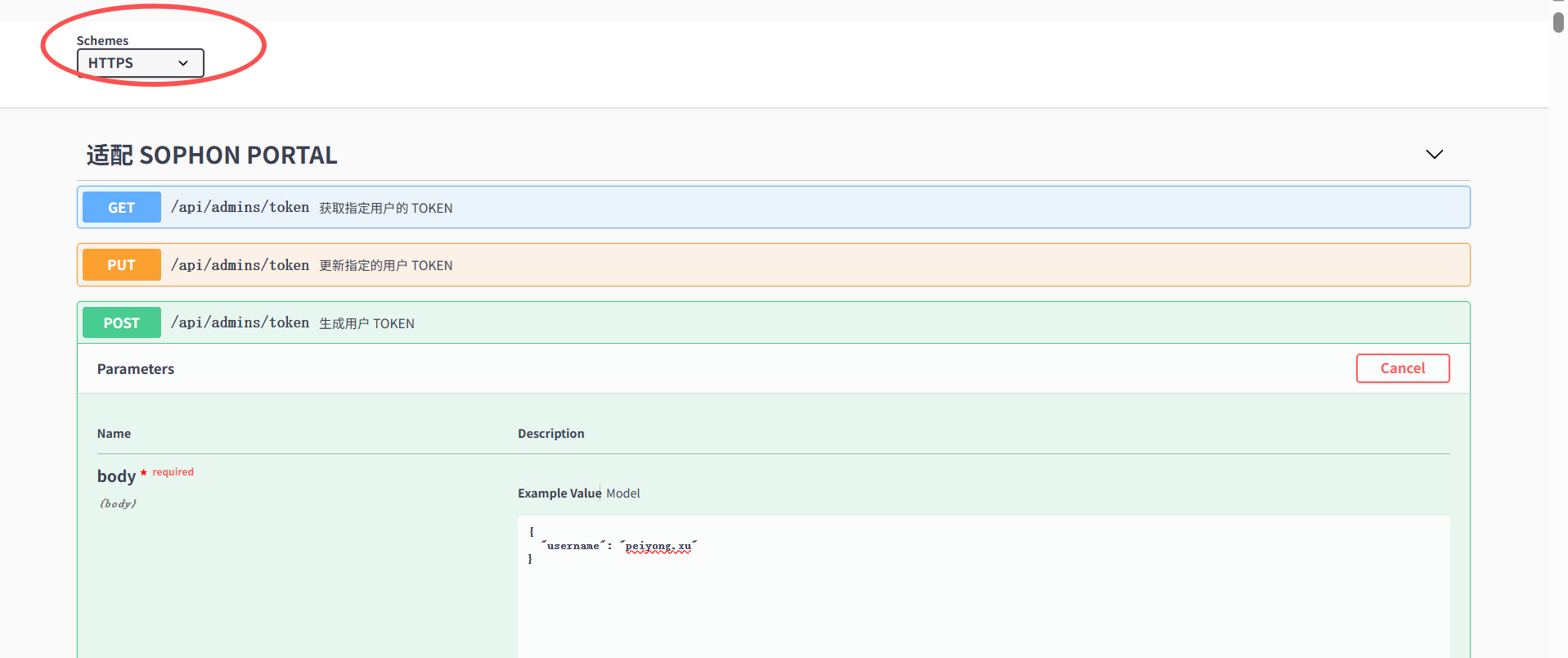Click the red required label
Image resolution: width=1568 pixels, height=658 pixels.
pos(173,472)
